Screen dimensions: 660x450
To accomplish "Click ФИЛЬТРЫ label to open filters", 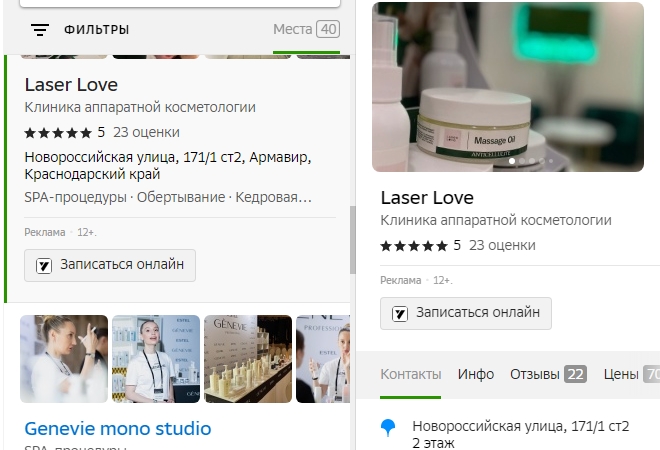I will pos(96,30).
